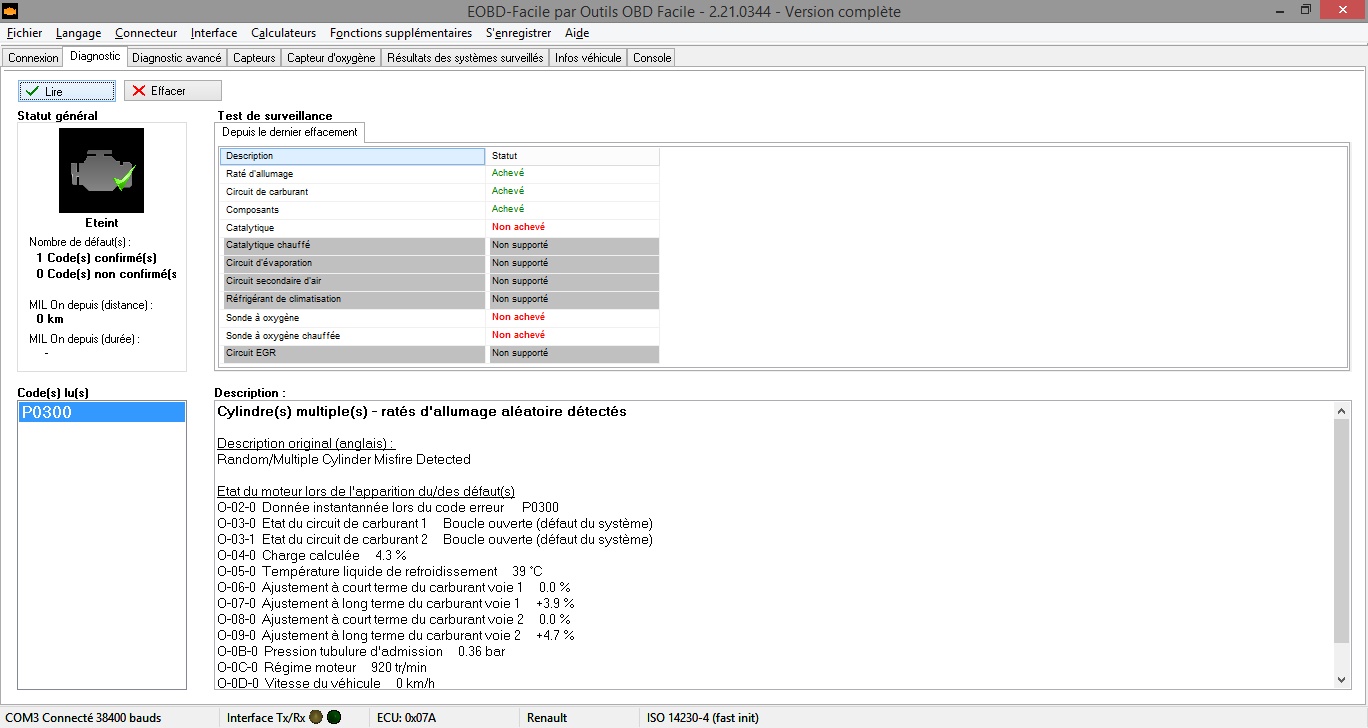The image size is (1368, 728).
Task: Open the Infos véhicule tab
Action: pos(588,58)
